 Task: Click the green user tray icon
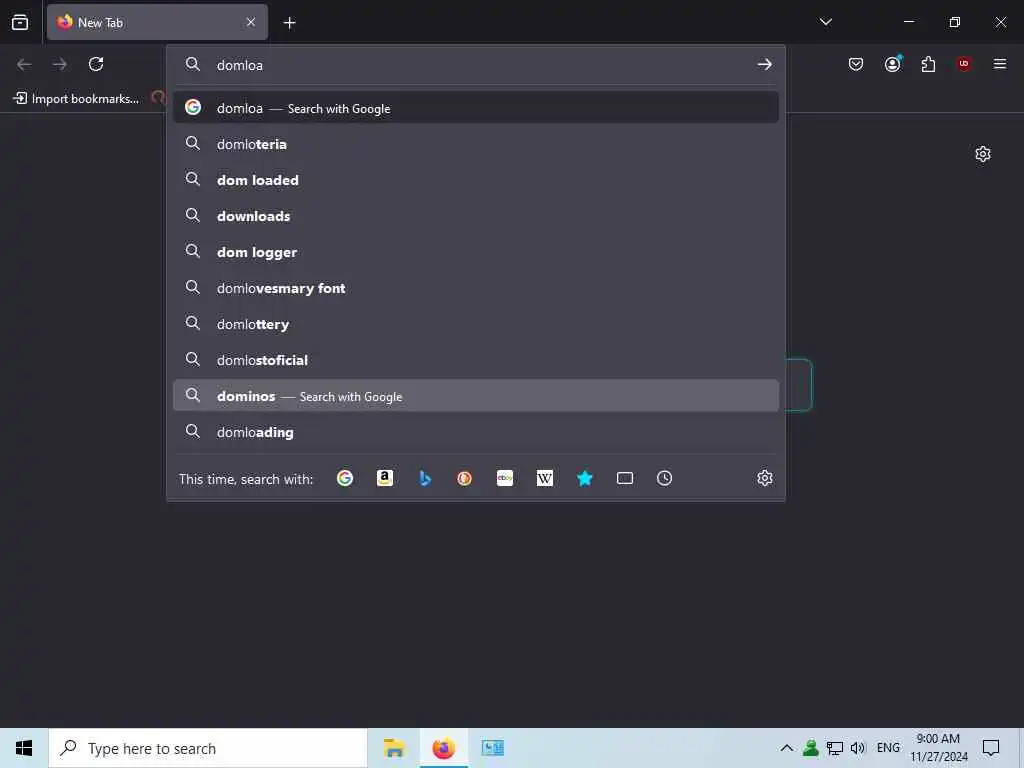point(810,748)
